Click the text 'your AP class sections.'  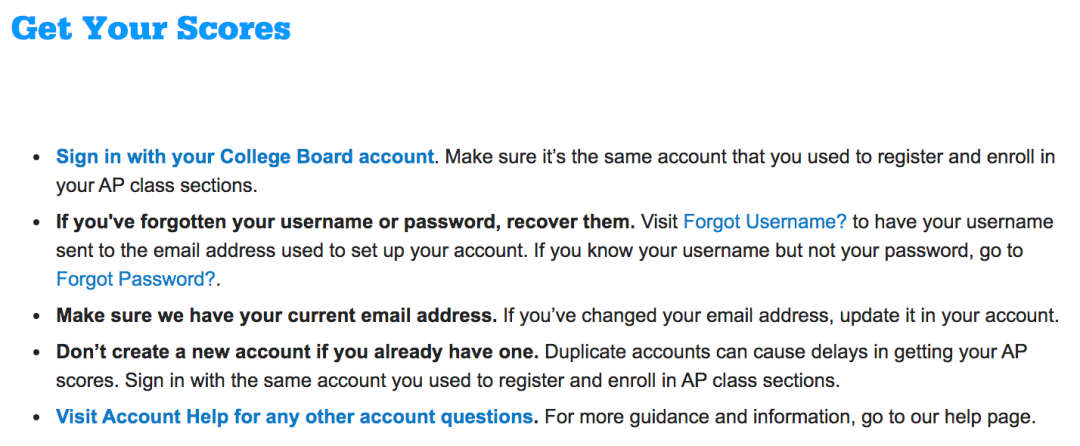coord(156,185)
